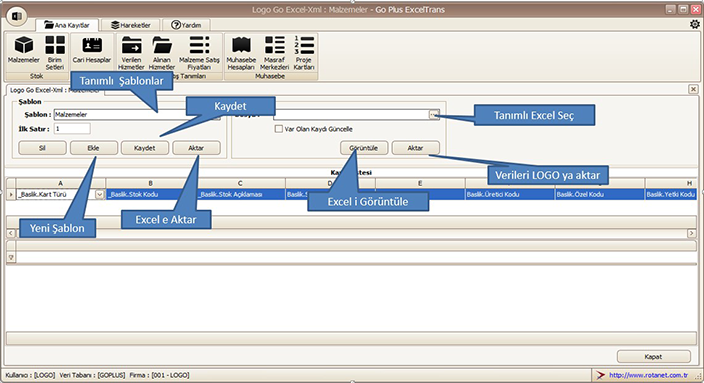
Task: Click the Sil button
Action: coord(42,148)
